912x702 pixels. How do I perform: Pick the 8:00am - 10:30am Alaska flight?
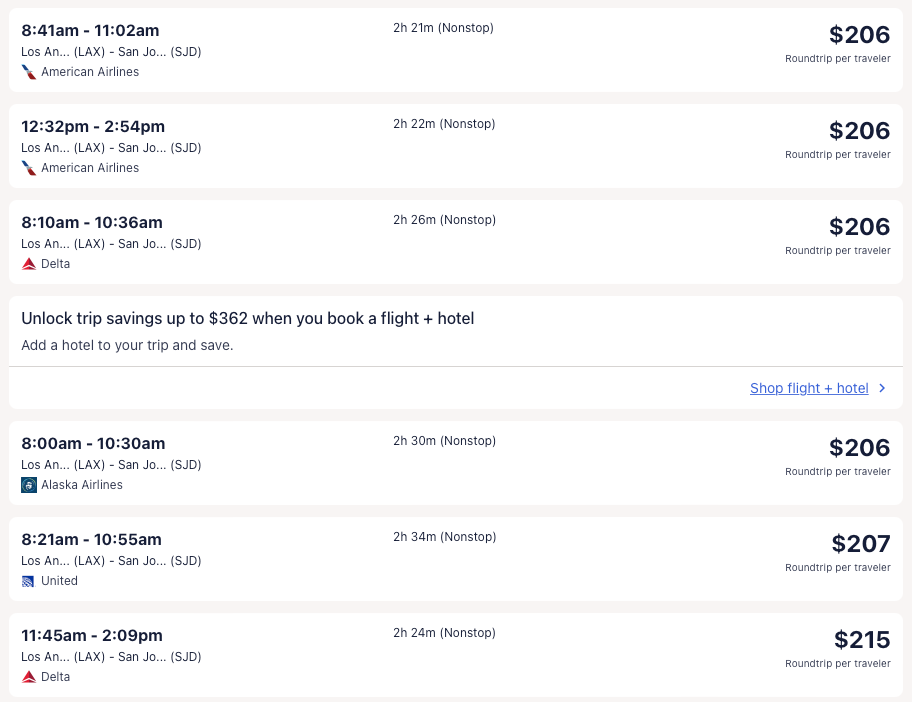[93, 444]
